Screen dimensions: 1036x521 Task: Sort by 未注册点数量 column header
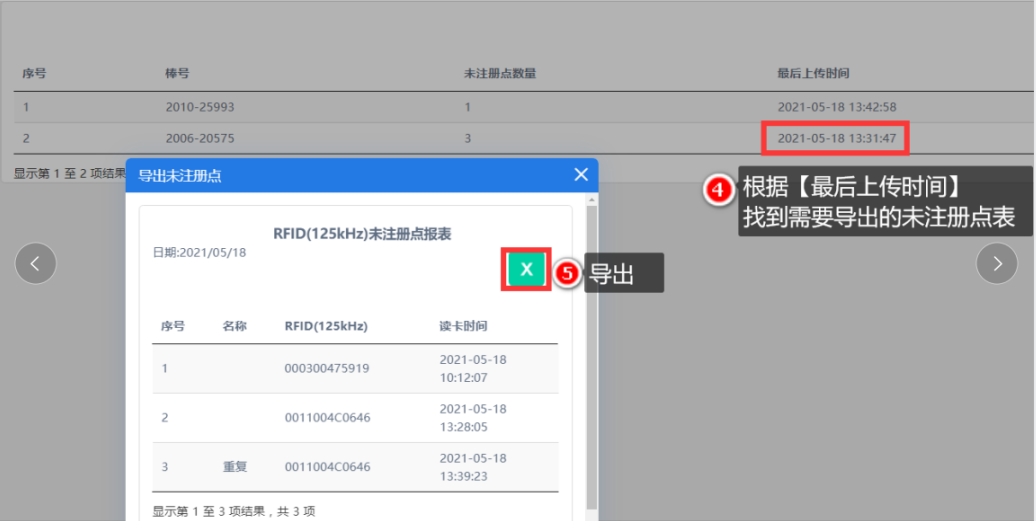tap(500, 74)
